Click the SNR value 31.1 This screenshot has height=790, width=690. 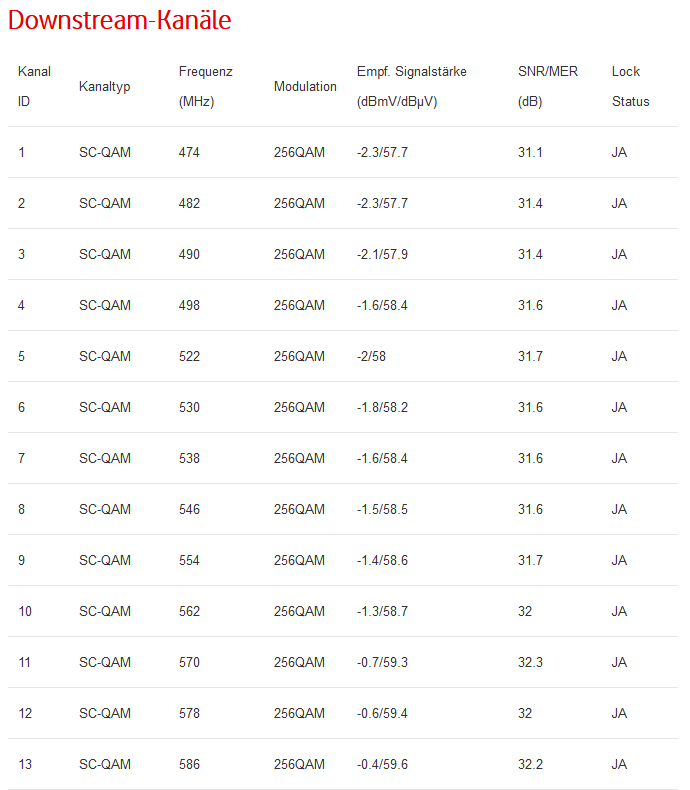530,153
